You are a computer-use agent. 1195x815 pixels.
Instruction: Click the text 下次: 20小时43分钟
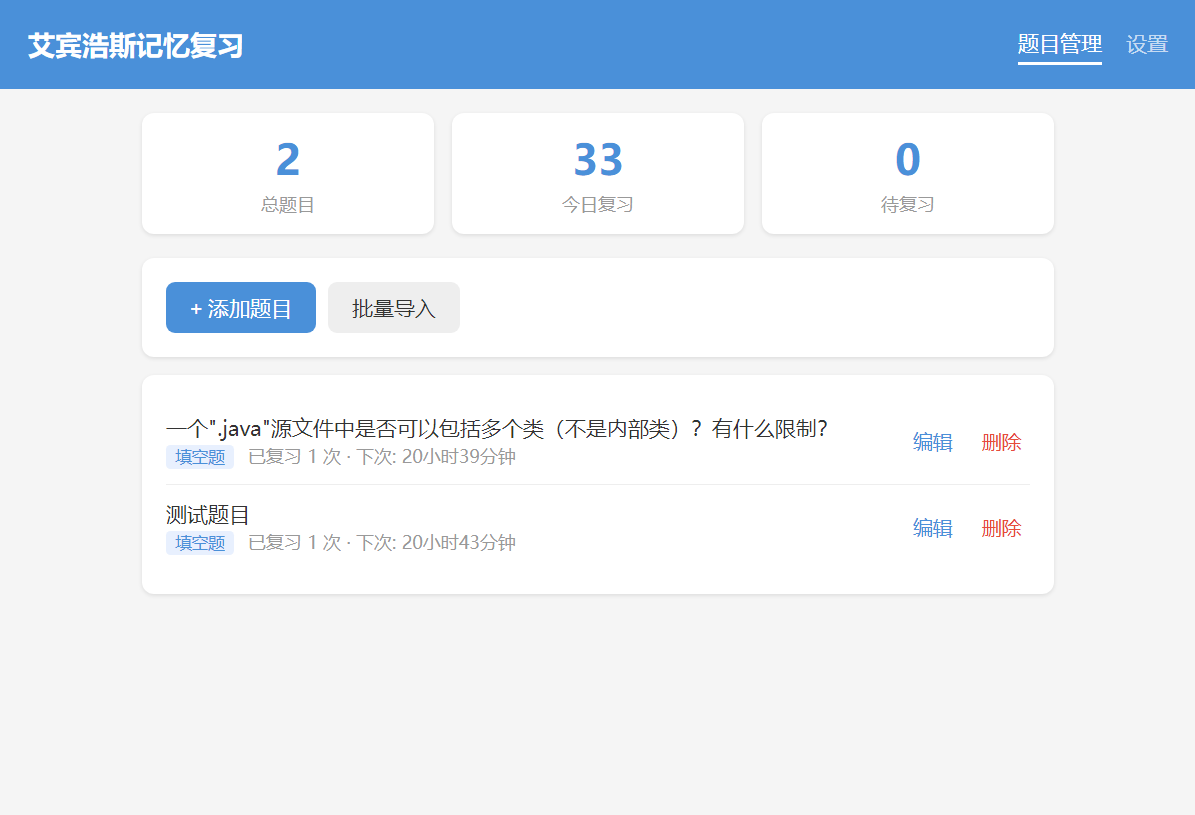coord(436,543)
